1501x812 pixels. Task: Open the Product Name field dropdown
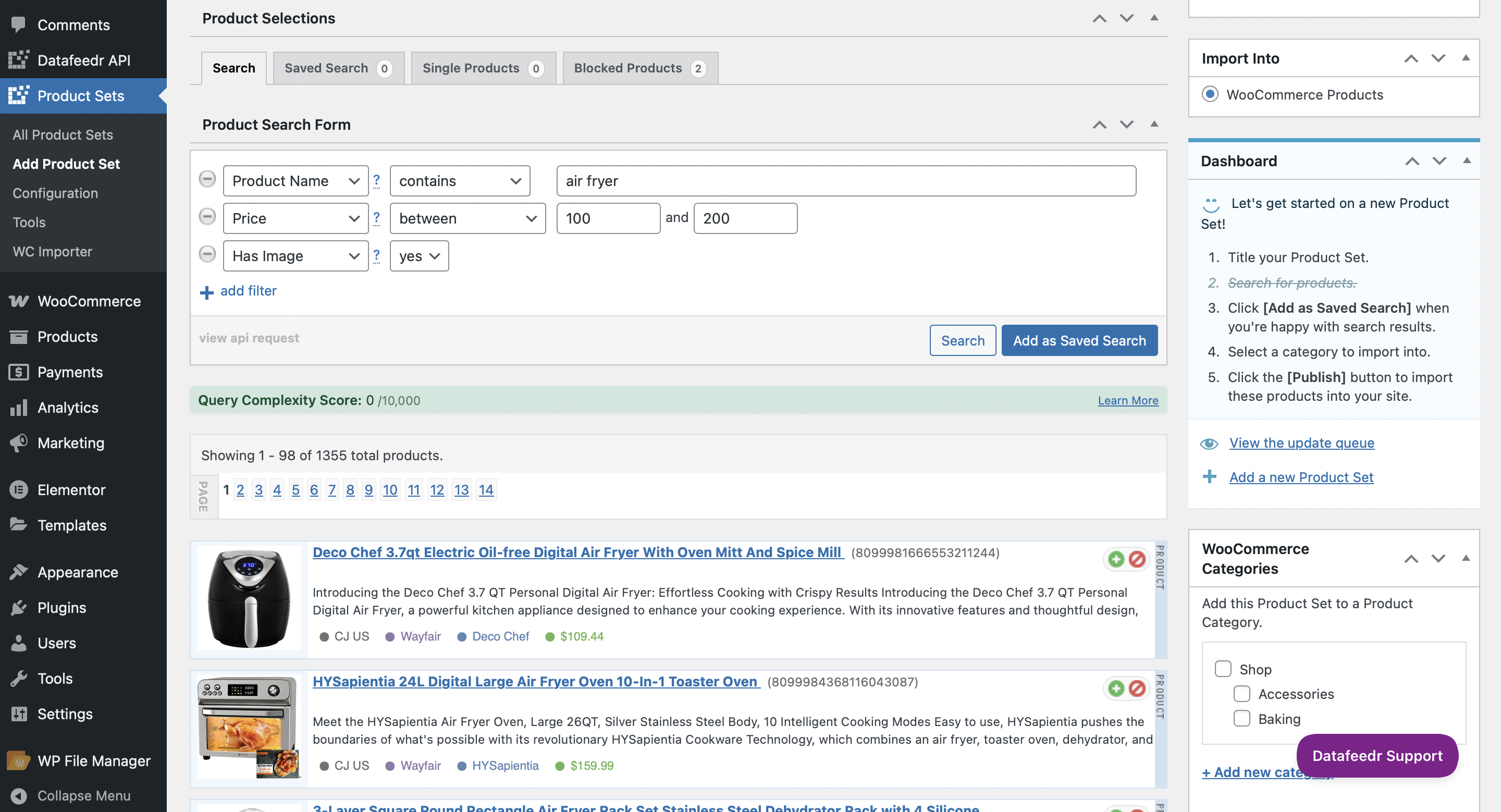click(296, 180)
